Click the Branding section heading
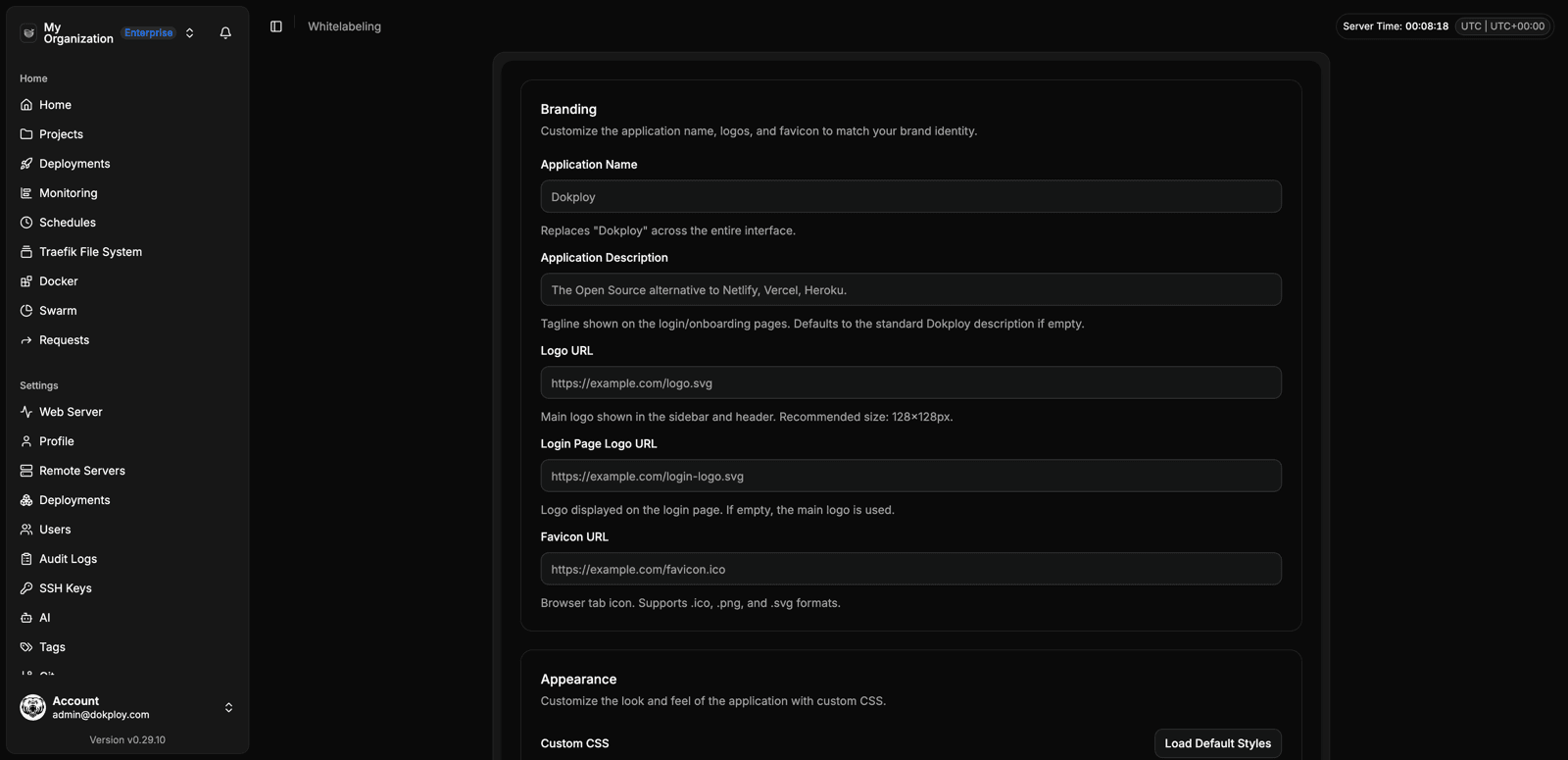The image size is (1568, 760). click(568, 109)
